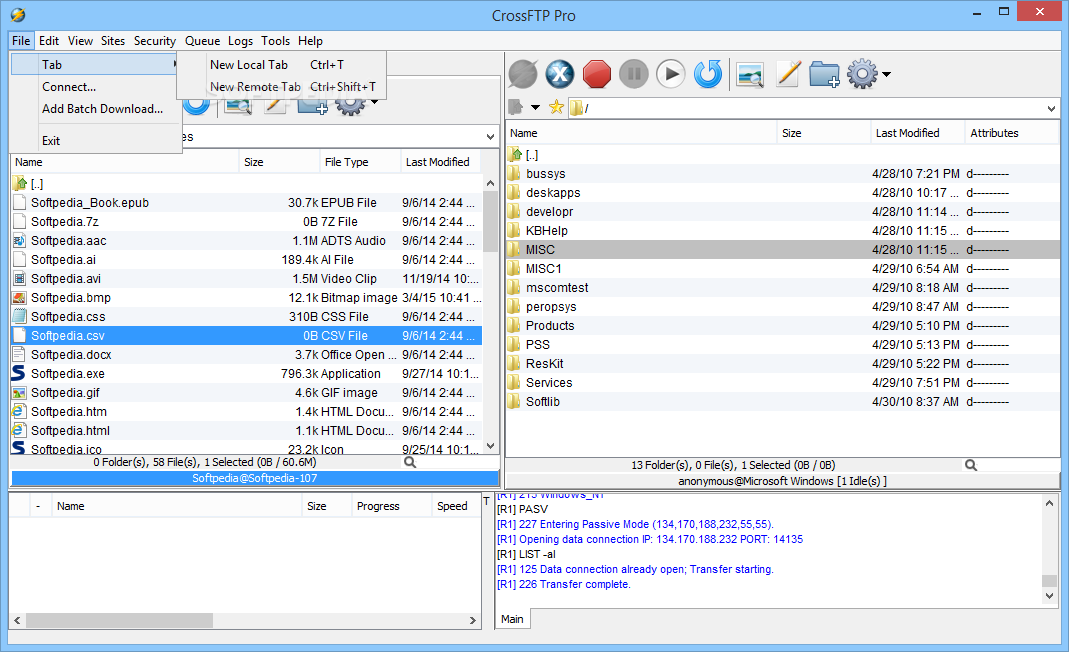This screenshot has height=652, width=1069.
Task: Choose Add Batch Download...
Action: 95,108
